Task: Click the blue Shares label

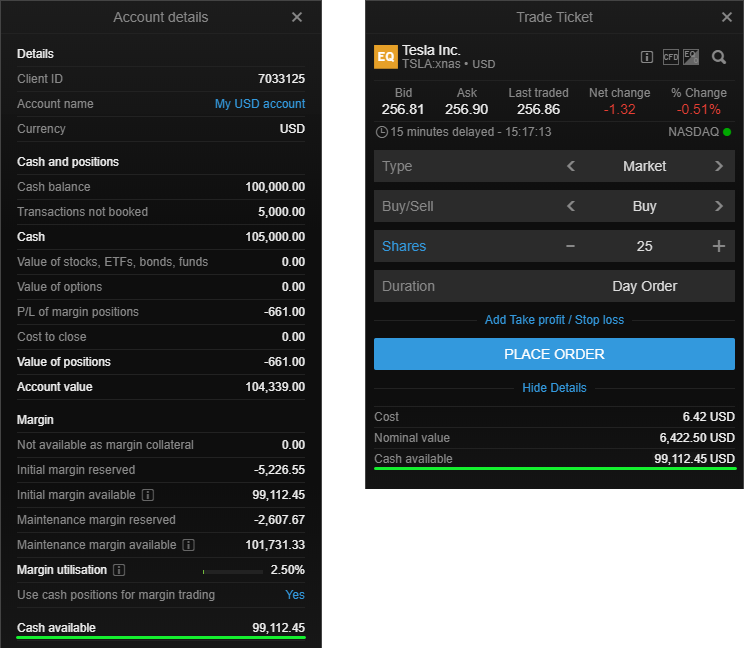Action: click(404, 246)
